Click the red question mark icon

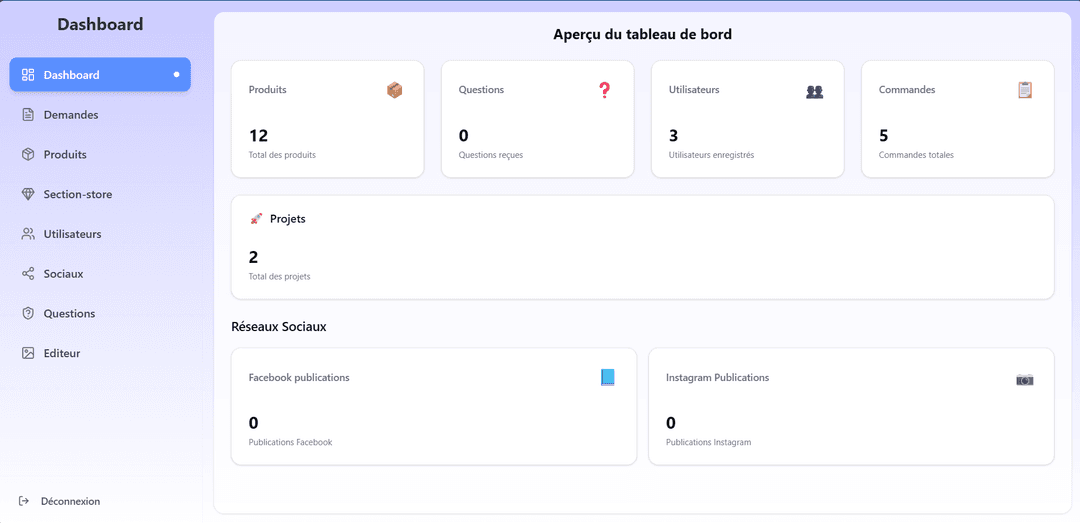tap(604, 90)
